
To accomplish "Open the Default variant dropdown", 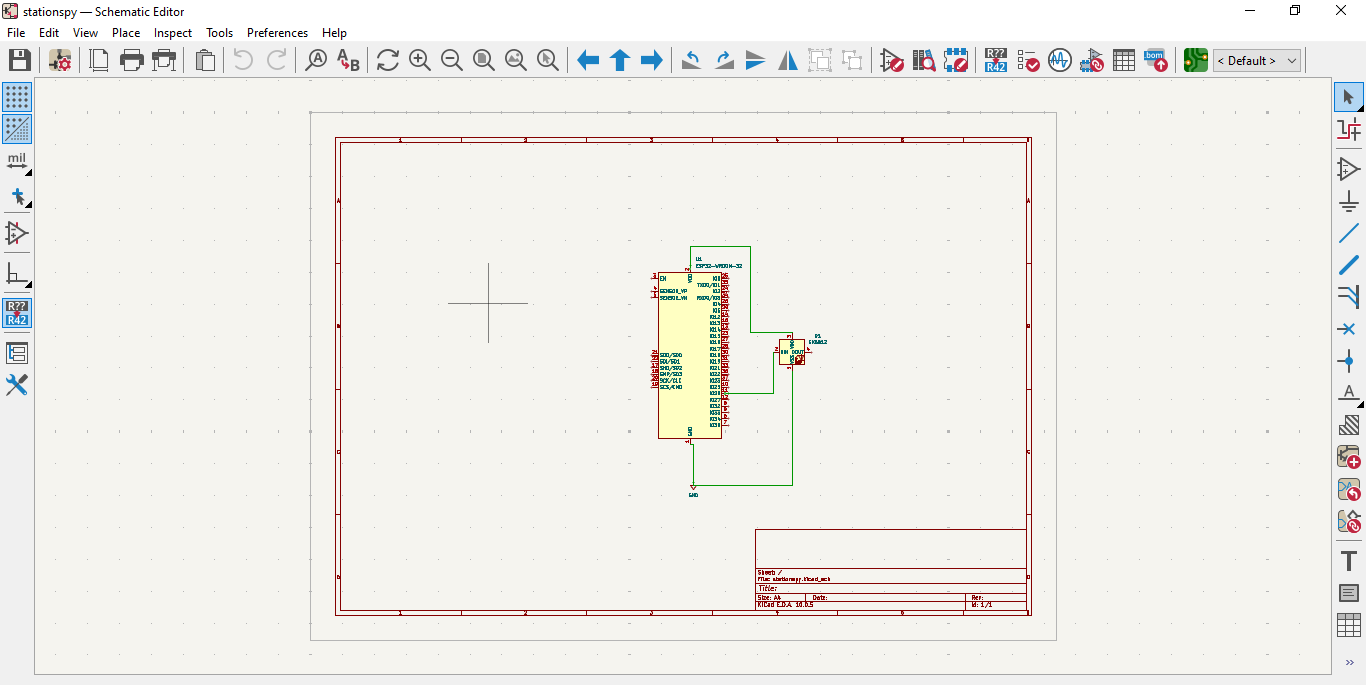I will pos(1257,60).
